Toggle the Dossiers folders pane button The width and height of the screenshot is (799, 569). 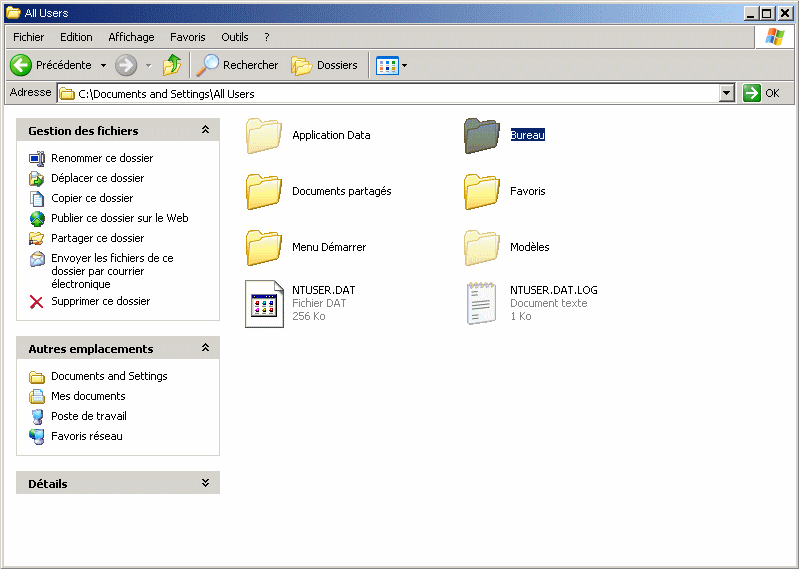point(324,65)
